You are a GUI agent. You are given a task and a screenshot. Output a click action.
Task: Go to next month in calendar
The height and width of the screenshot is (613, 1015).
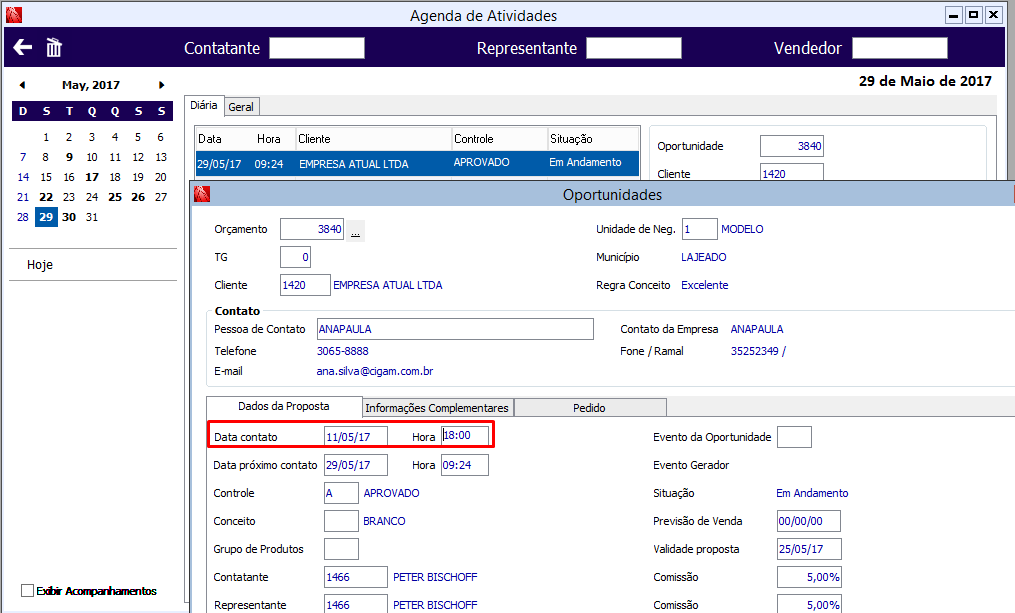pyautogui.click(x=161, y=85)
